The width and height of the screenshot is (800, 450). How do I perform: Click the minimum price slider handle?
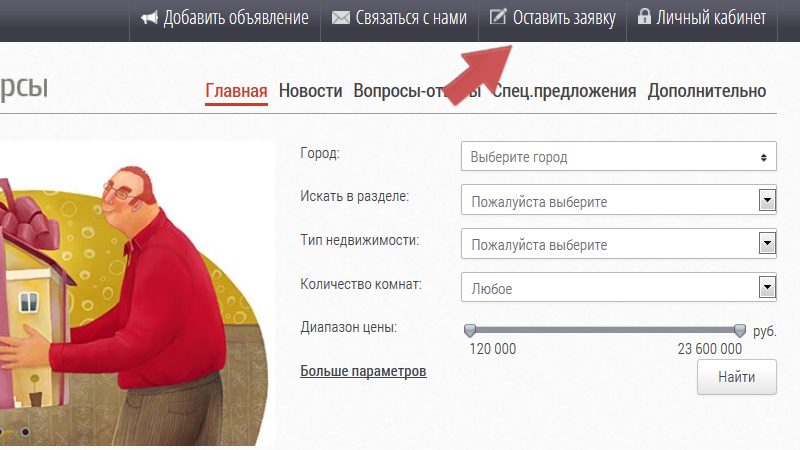(470, 330)
